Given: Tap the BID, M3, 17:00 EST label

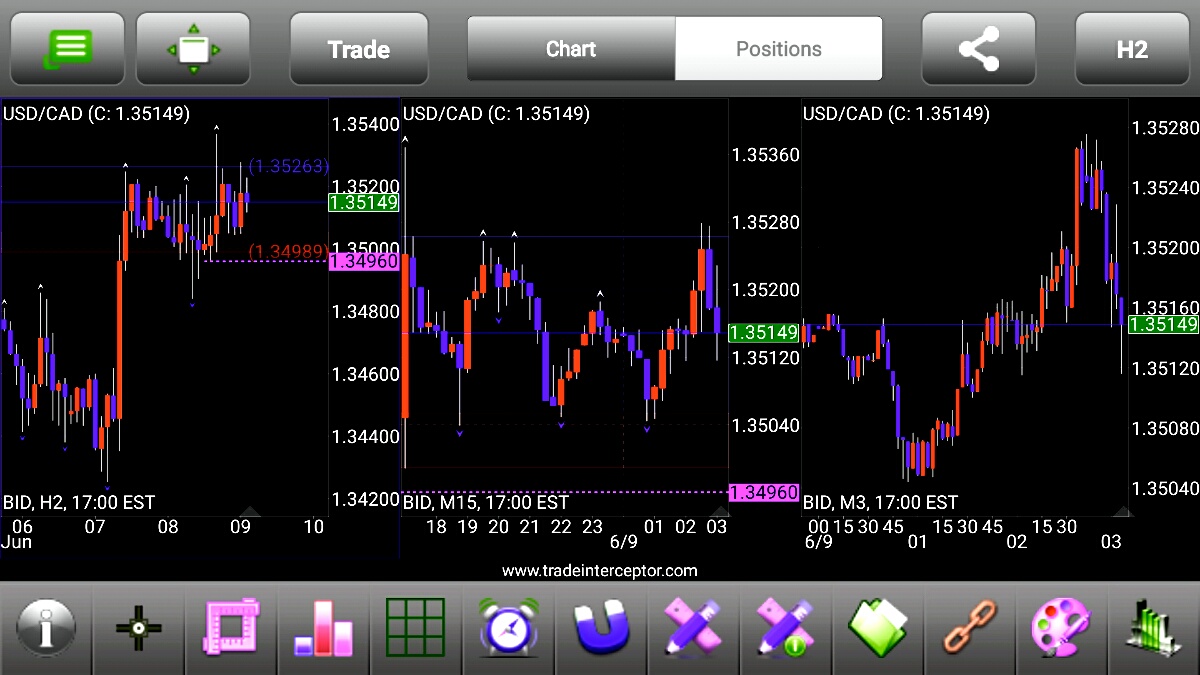Looking at the screenshot, I should click(881, 502).
